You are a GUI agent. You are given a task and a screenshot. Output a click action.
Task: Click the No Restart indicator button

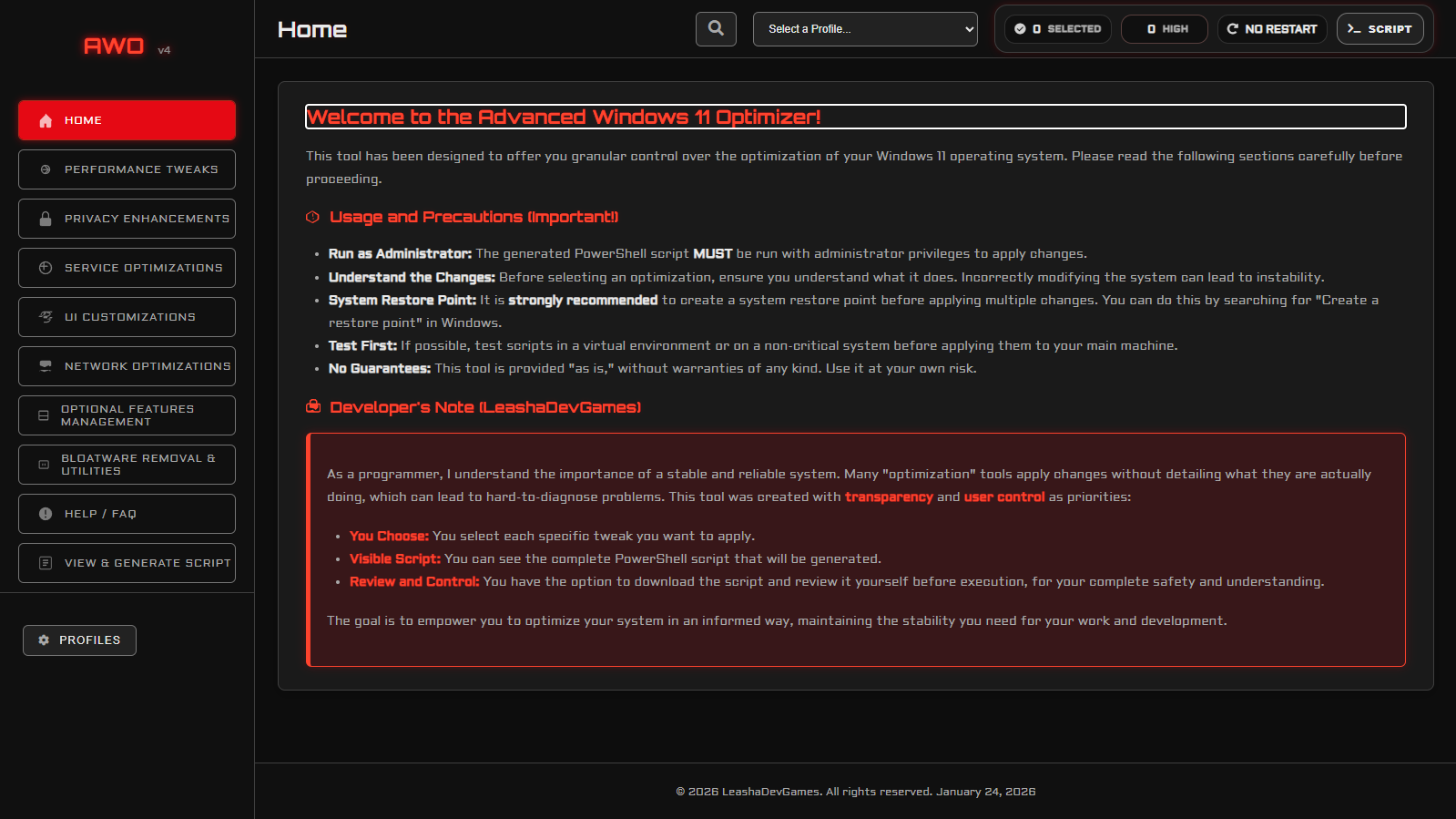[x=1272, y=29]
